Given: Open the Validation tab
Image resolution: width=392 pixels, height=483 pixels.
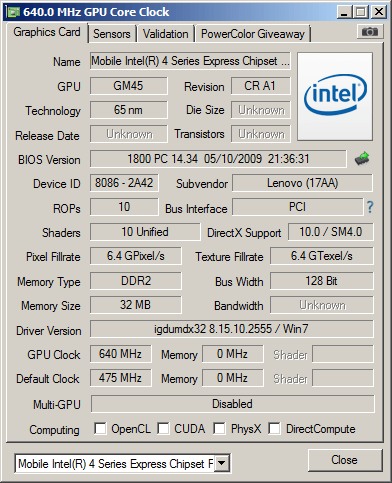Looking at the screenshot, I should pyautogui.click(x=166, y=34).
